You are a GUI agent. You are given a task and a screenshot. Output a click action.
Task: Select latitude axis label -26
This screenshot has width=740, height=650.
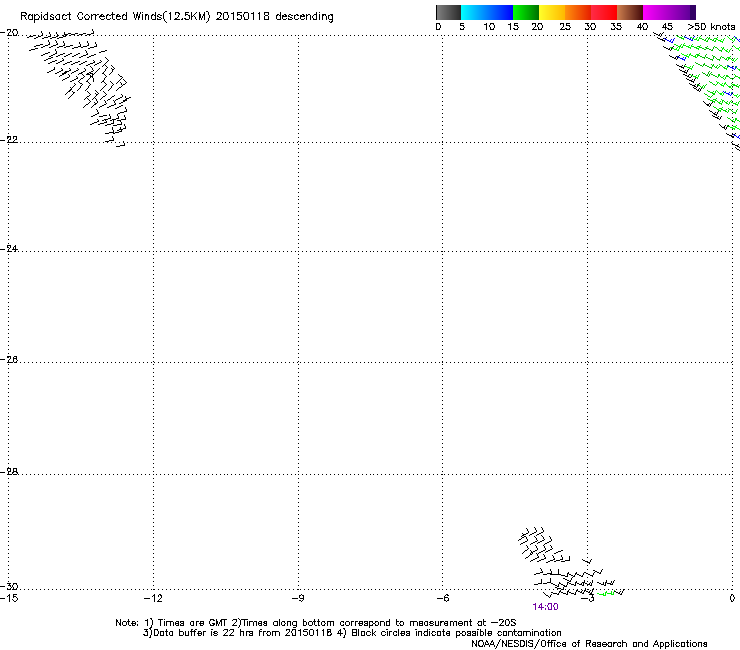pos(9,360)
